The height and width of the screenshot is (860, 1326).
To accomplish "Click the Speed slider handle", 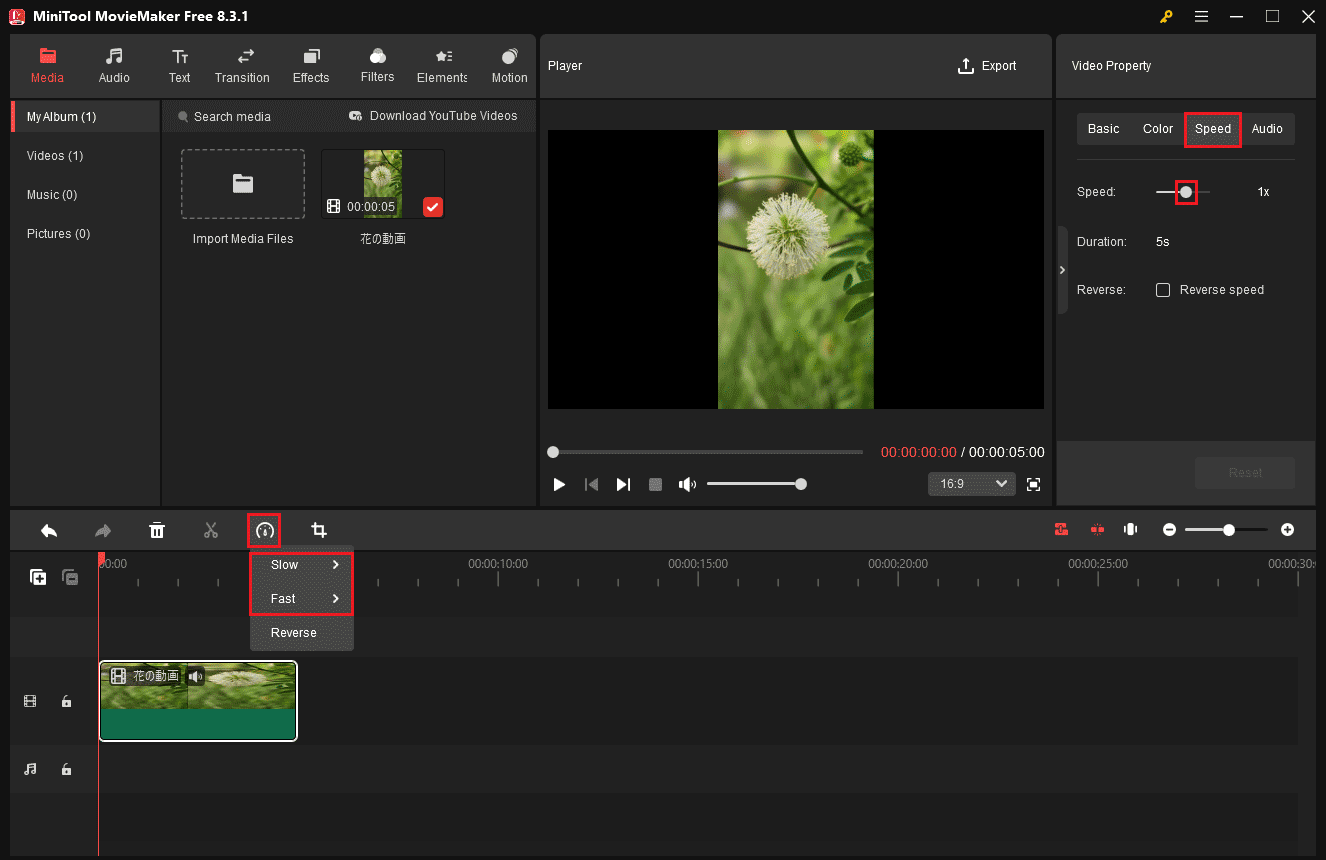I will (1186, 191).
